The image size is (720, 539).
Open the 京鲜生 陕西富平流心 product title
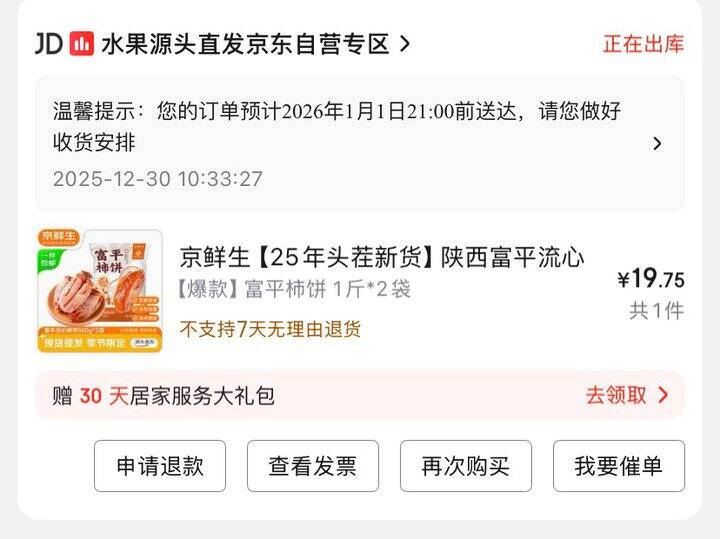(x=382, y=257)
